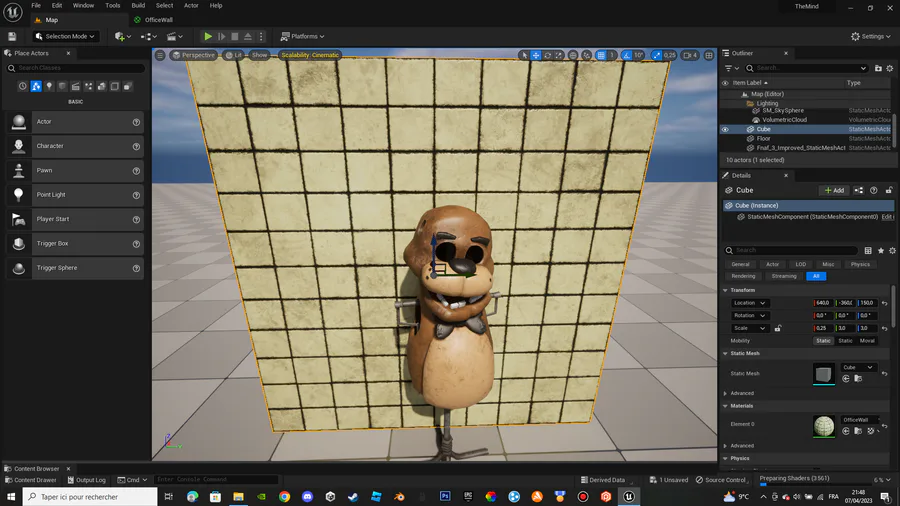900x506 pixels.
Task: Click the Search Classes field
Action: point(75,68)
